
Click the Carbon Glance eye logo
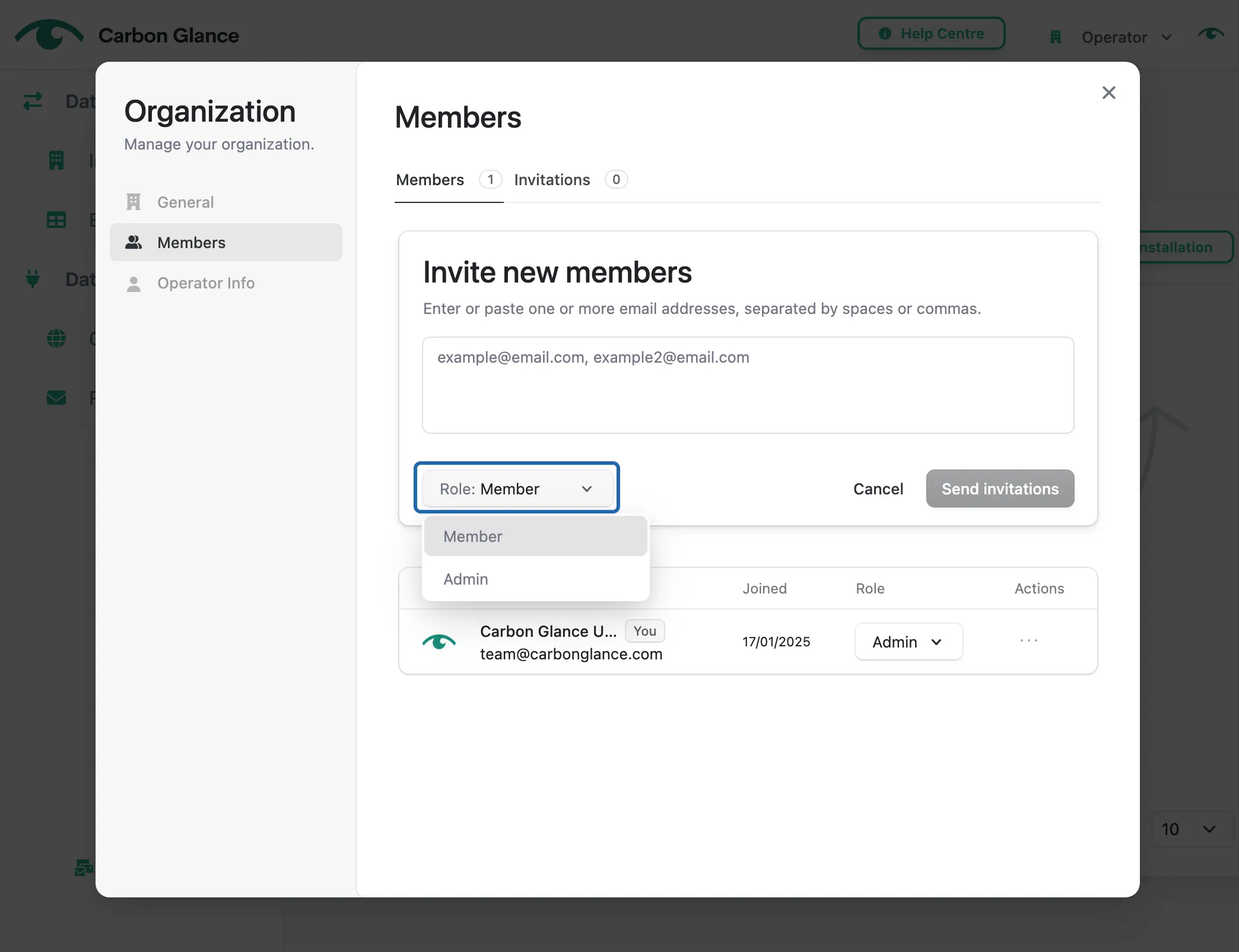(x=49, y=34)
